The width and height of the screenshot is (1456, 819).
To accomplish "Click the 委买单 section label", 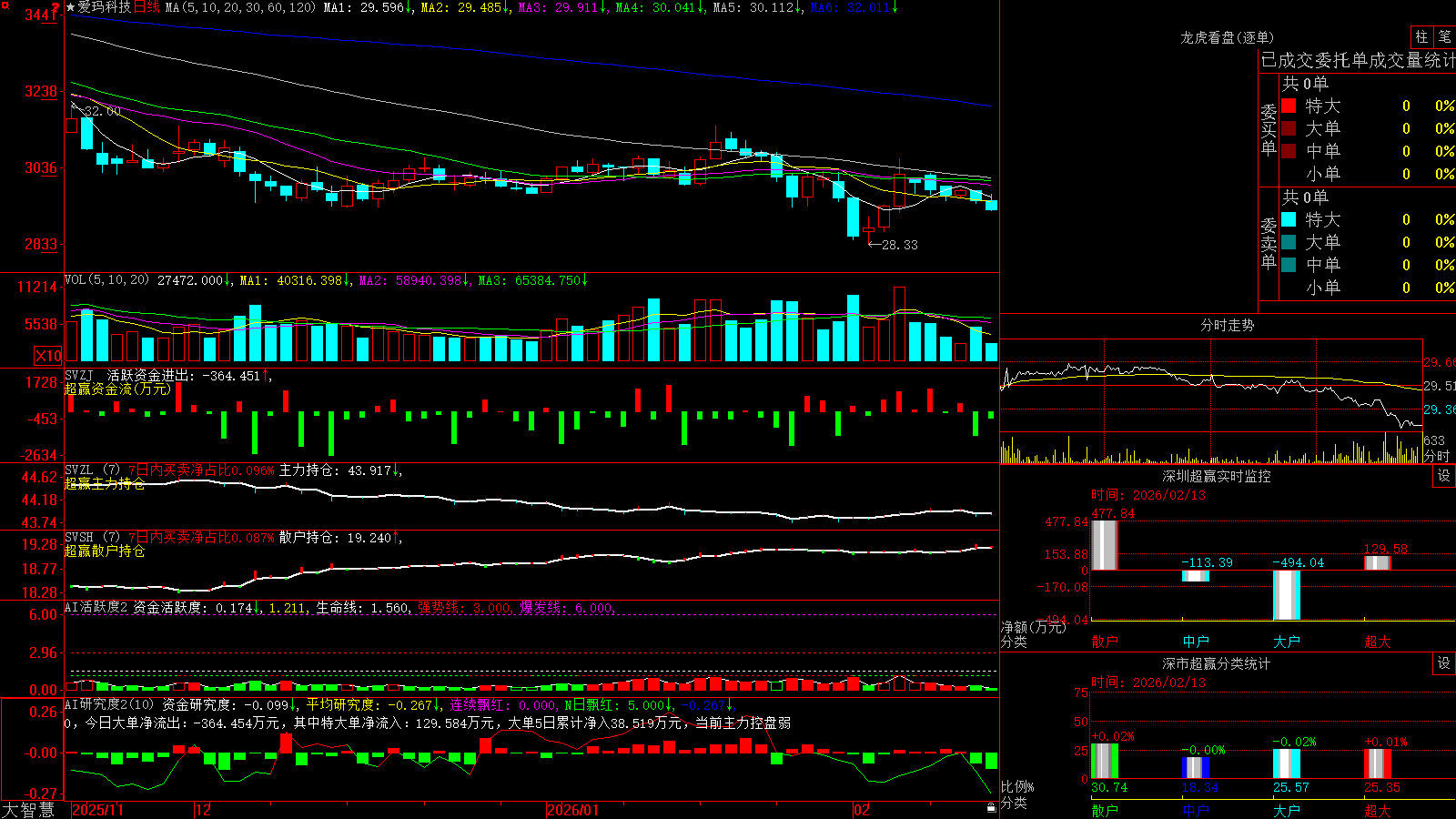I will (1269, 130).
